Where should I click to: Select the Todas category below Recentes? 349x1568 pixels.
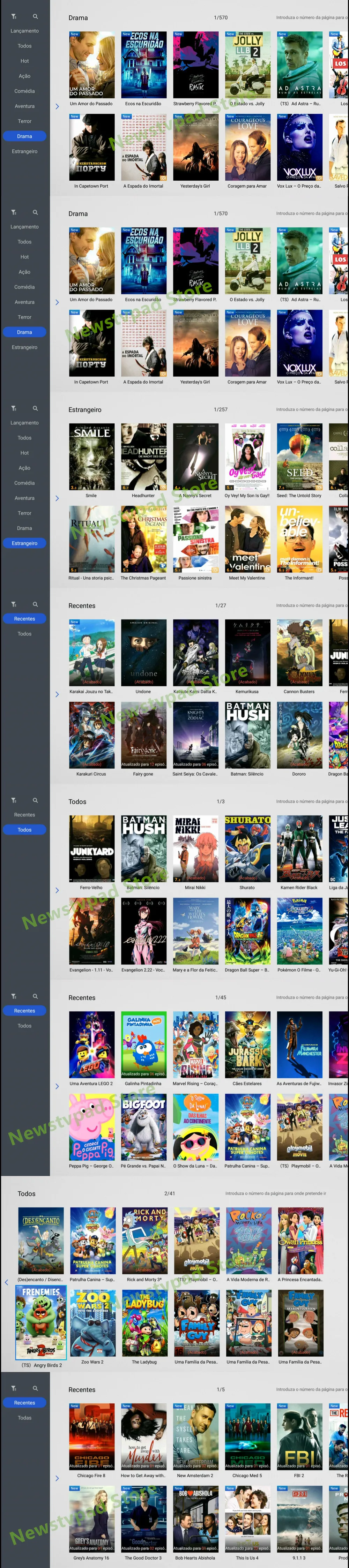[24, 1418]
